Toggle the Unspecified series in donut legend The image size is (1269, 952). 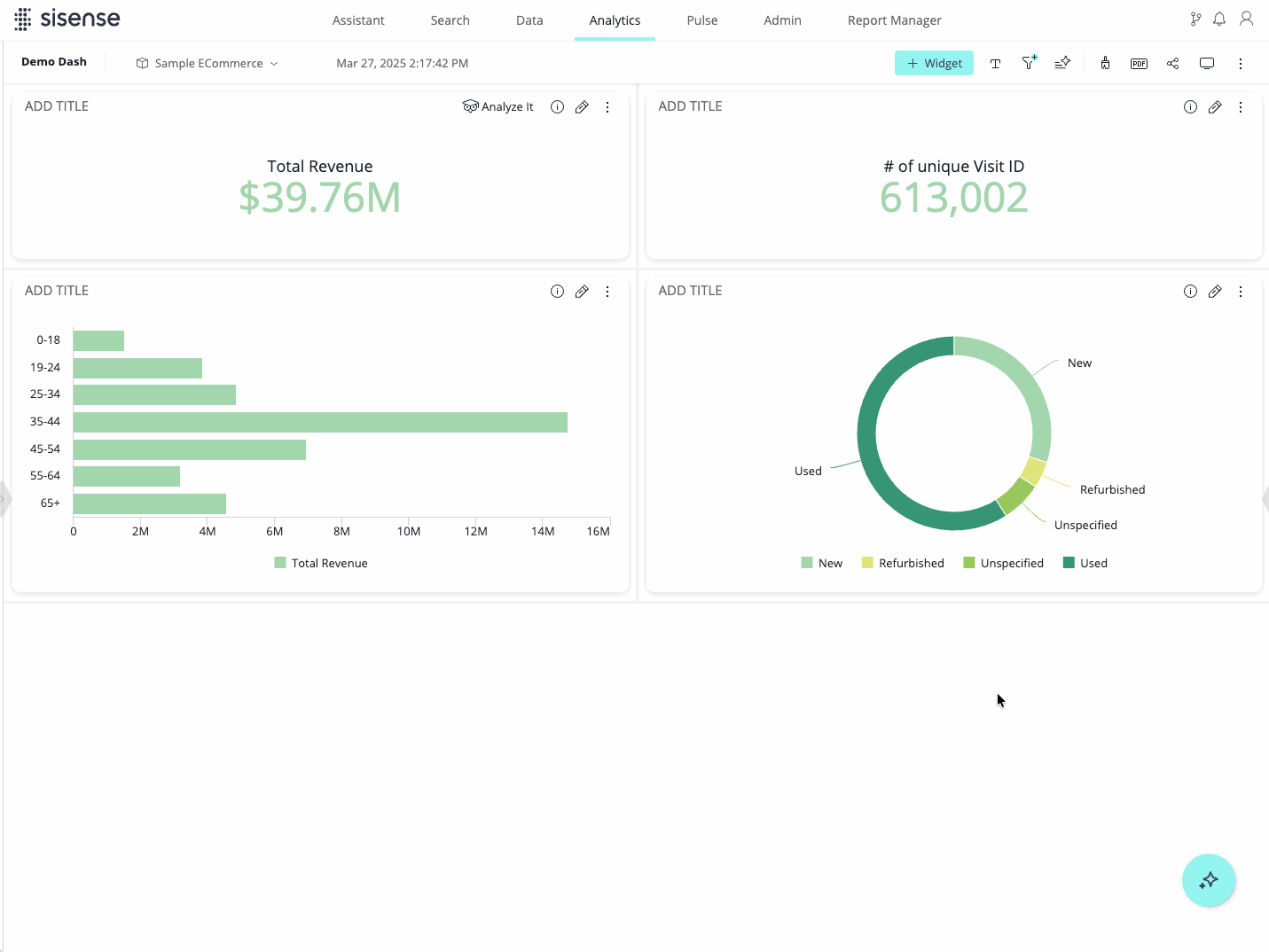[1004, 563]
